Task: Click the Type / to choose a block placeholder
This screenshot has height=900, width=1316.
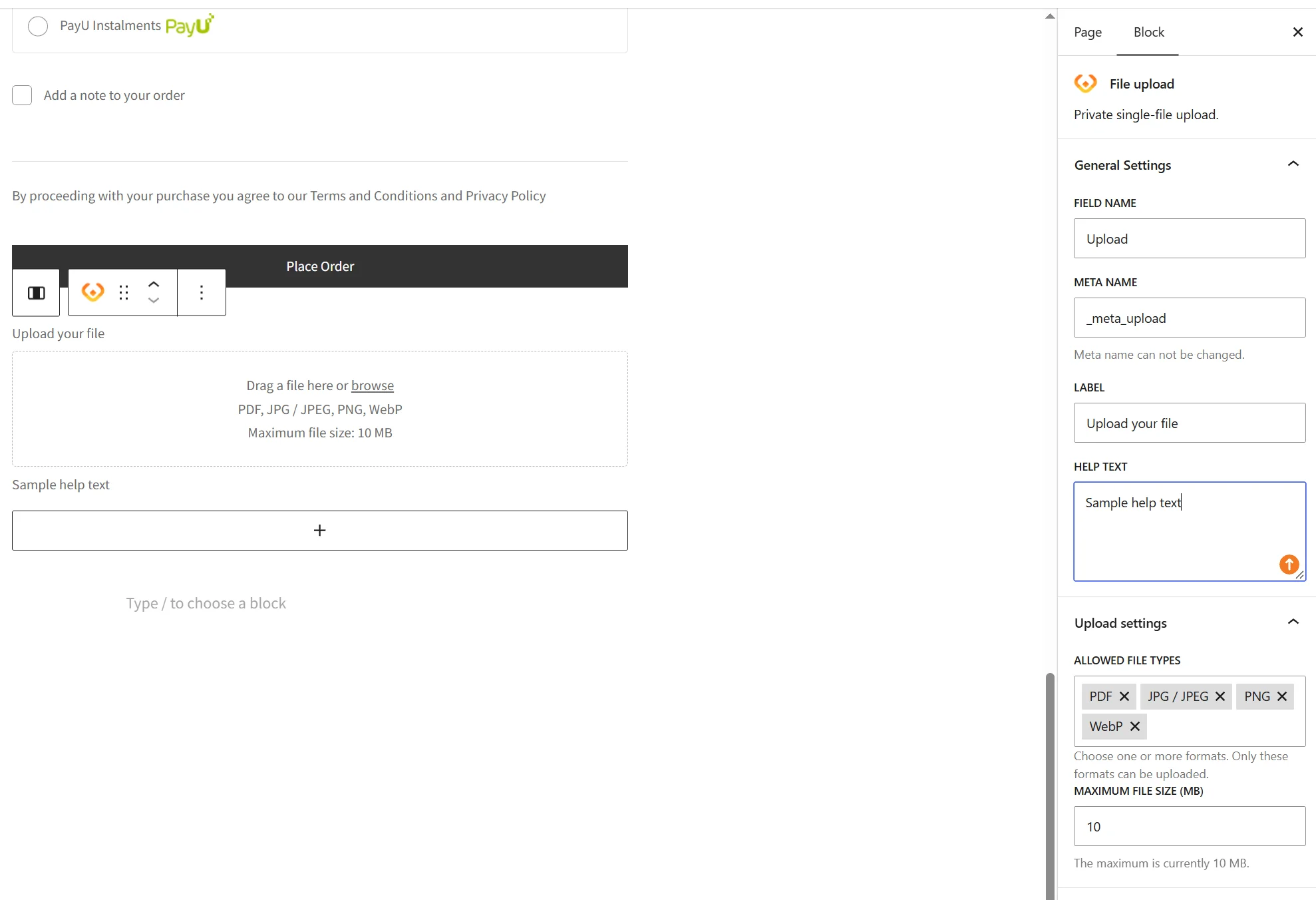Action: coord(206,603)
